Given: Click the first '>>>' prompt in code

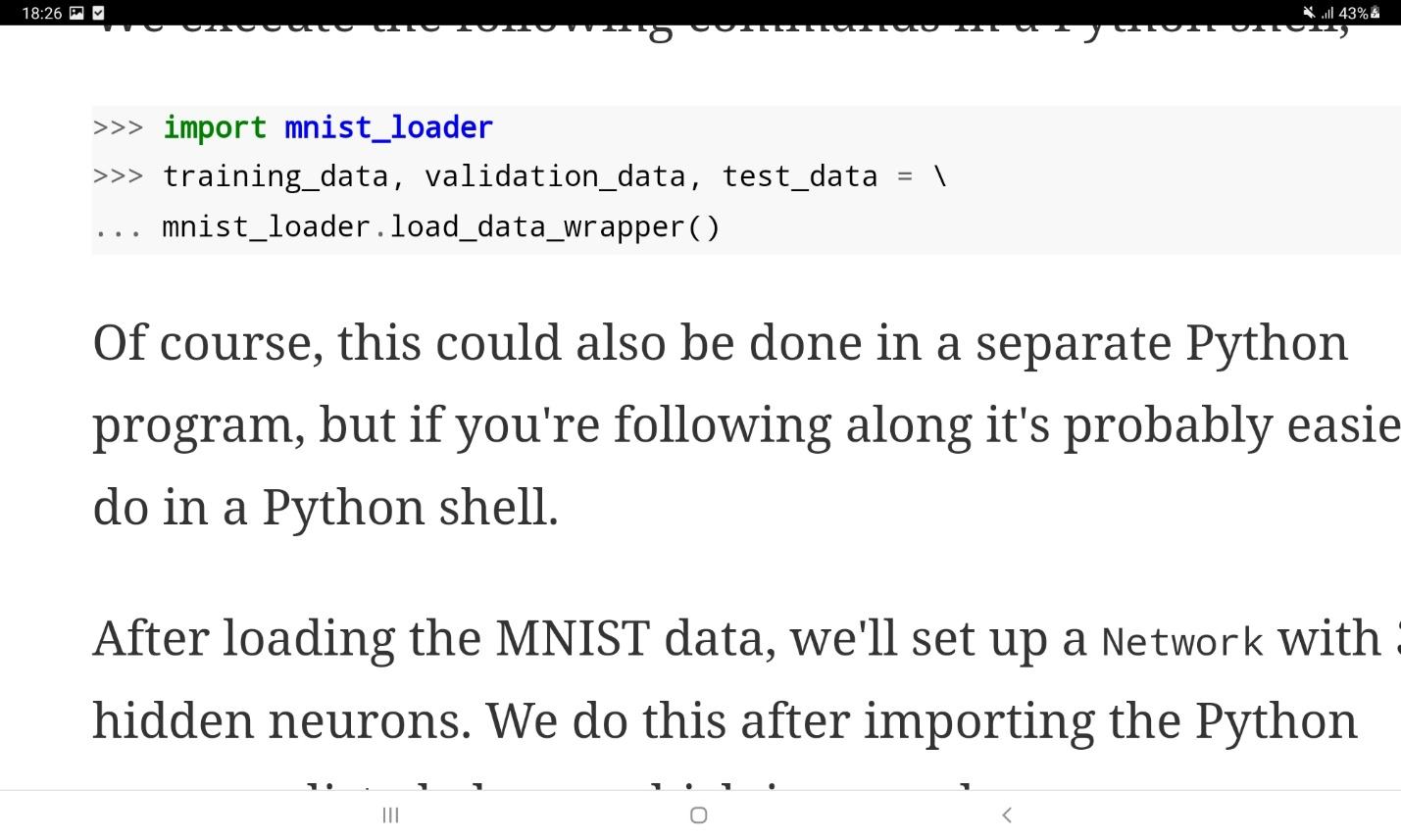Looking at the screenshot, I should pyautogui.click(x=118, y=127).
